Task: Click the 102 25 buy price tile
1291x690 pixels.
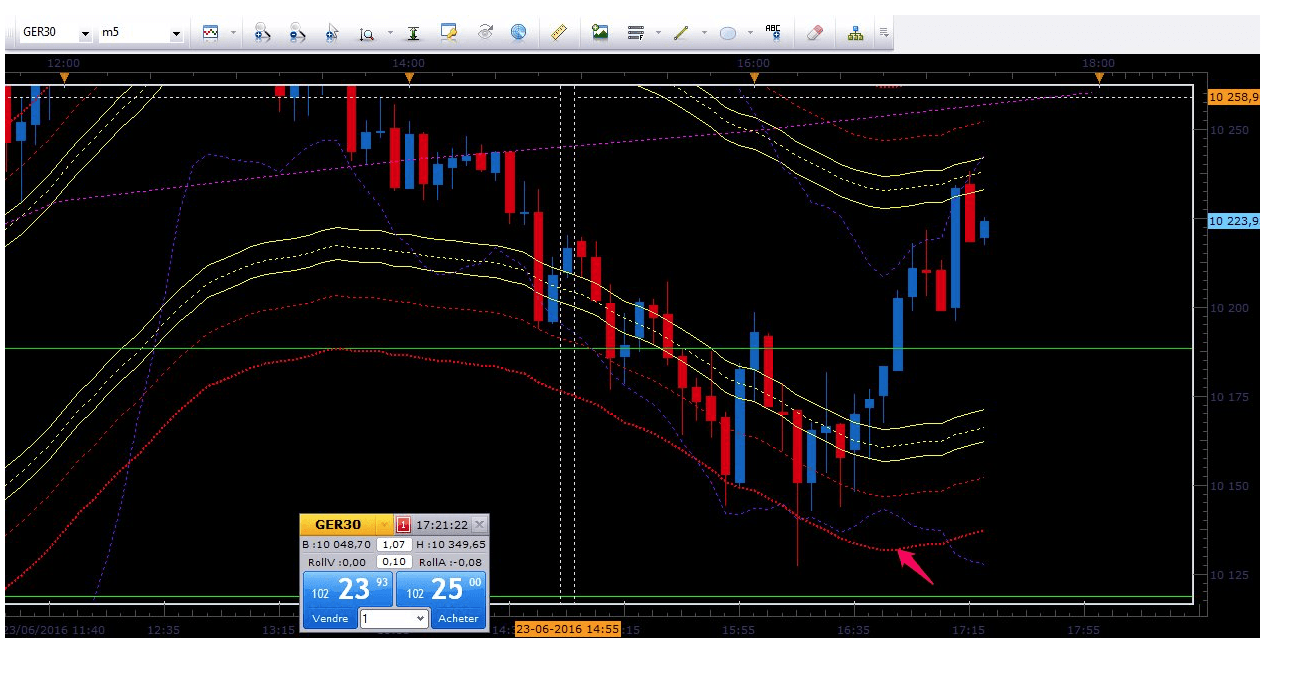Action: click(441, 589)
